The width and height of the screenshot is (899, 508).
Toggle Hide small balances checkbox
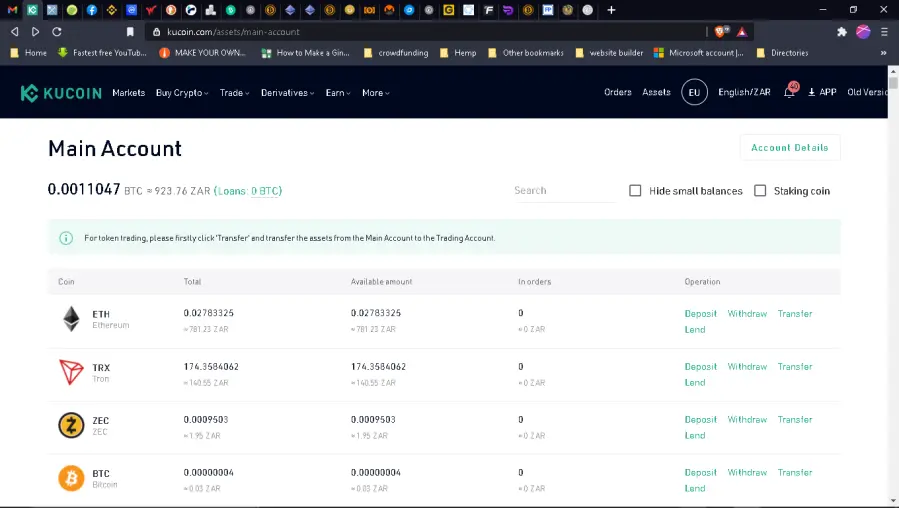coord(635,190)
